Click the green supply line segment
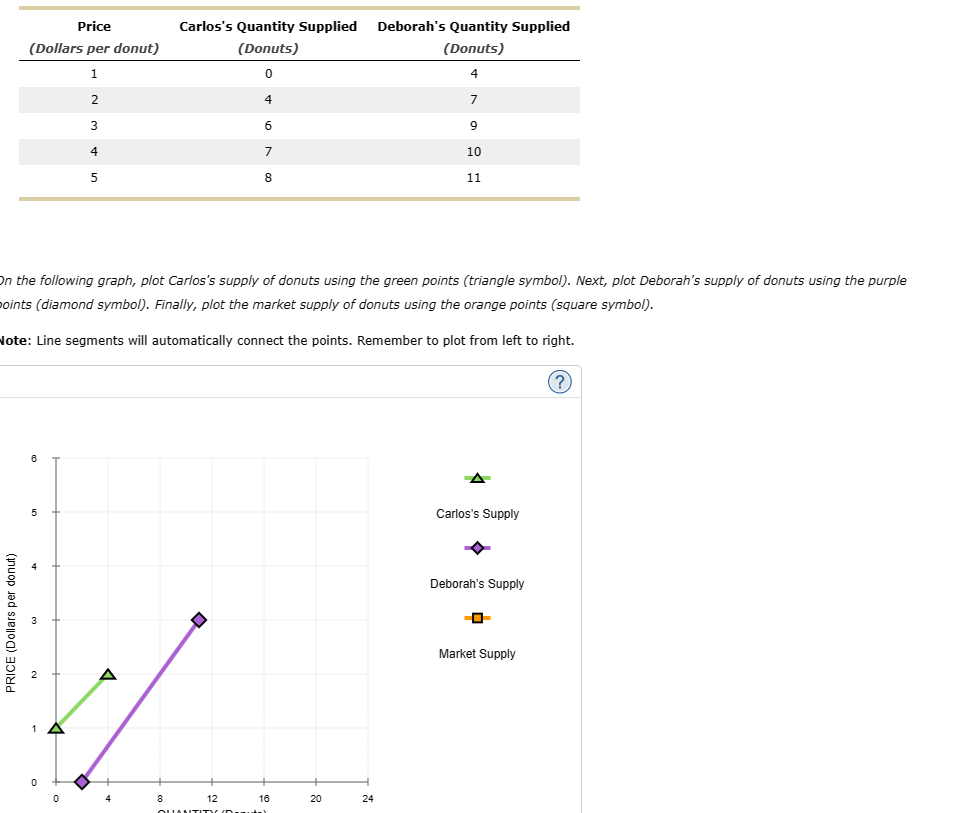Image resolution: width=954 pixels, height=813 pixels. [x=82, y=700]
